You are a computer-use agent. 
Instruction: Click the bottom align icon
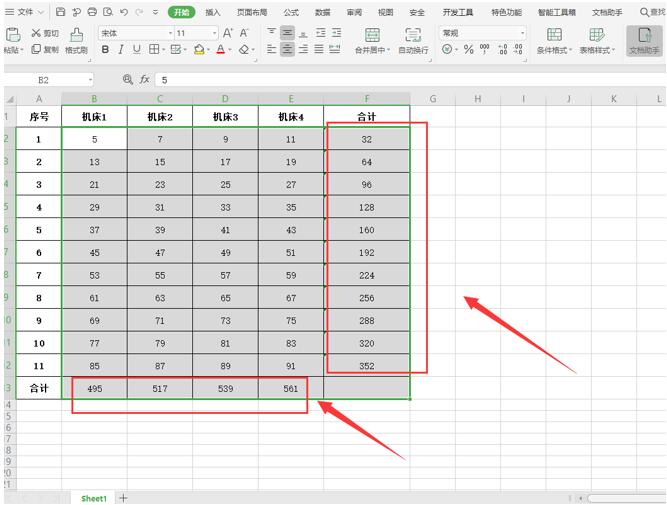pos(303,33)
